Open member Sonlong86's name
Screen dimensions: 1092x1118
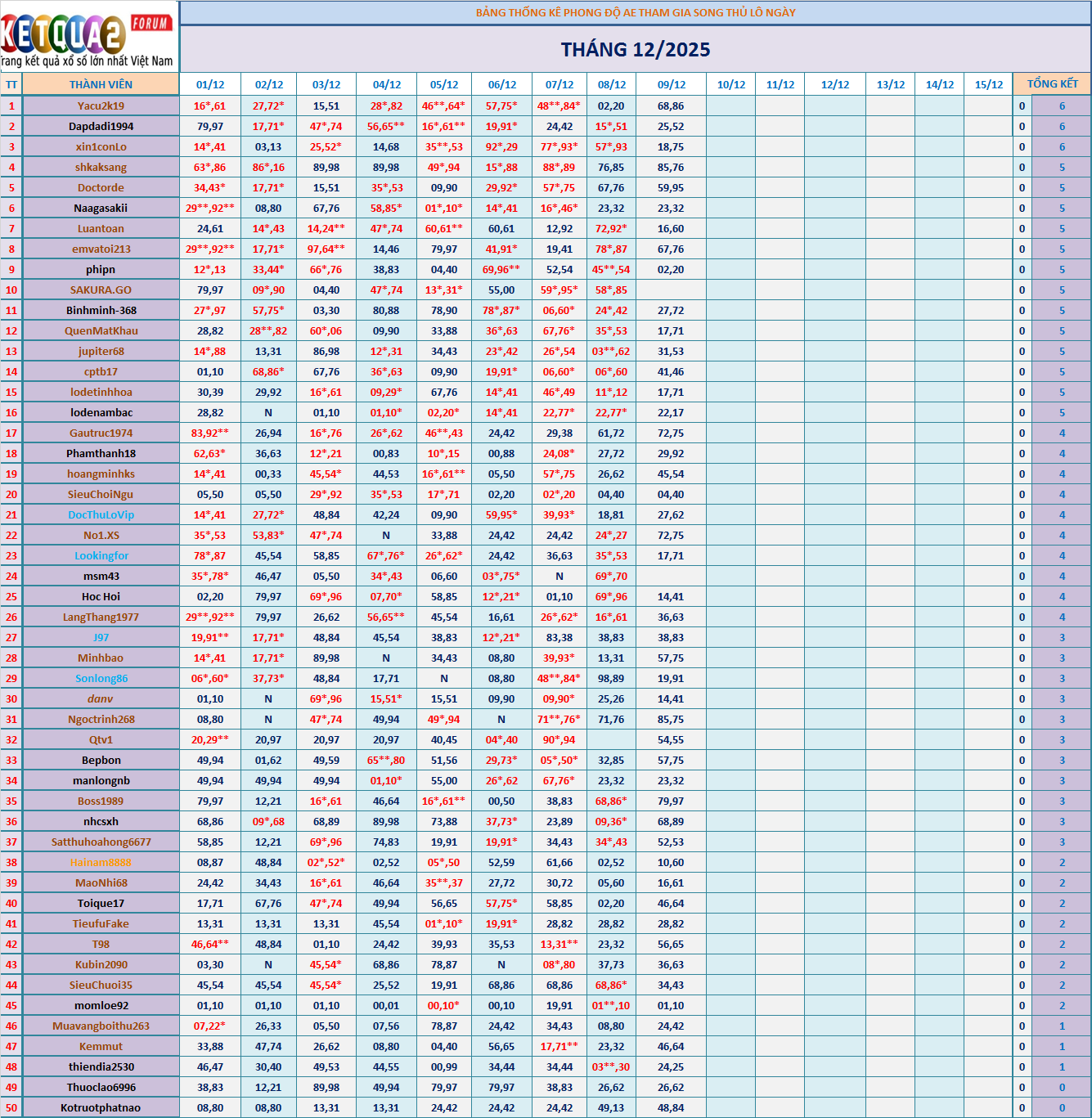click(101, 678)
